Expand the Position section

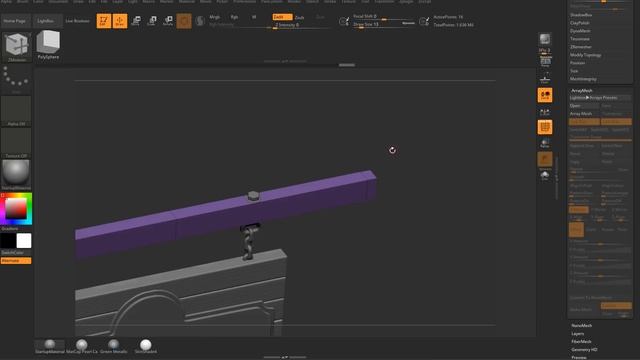(x=578, y=63)
